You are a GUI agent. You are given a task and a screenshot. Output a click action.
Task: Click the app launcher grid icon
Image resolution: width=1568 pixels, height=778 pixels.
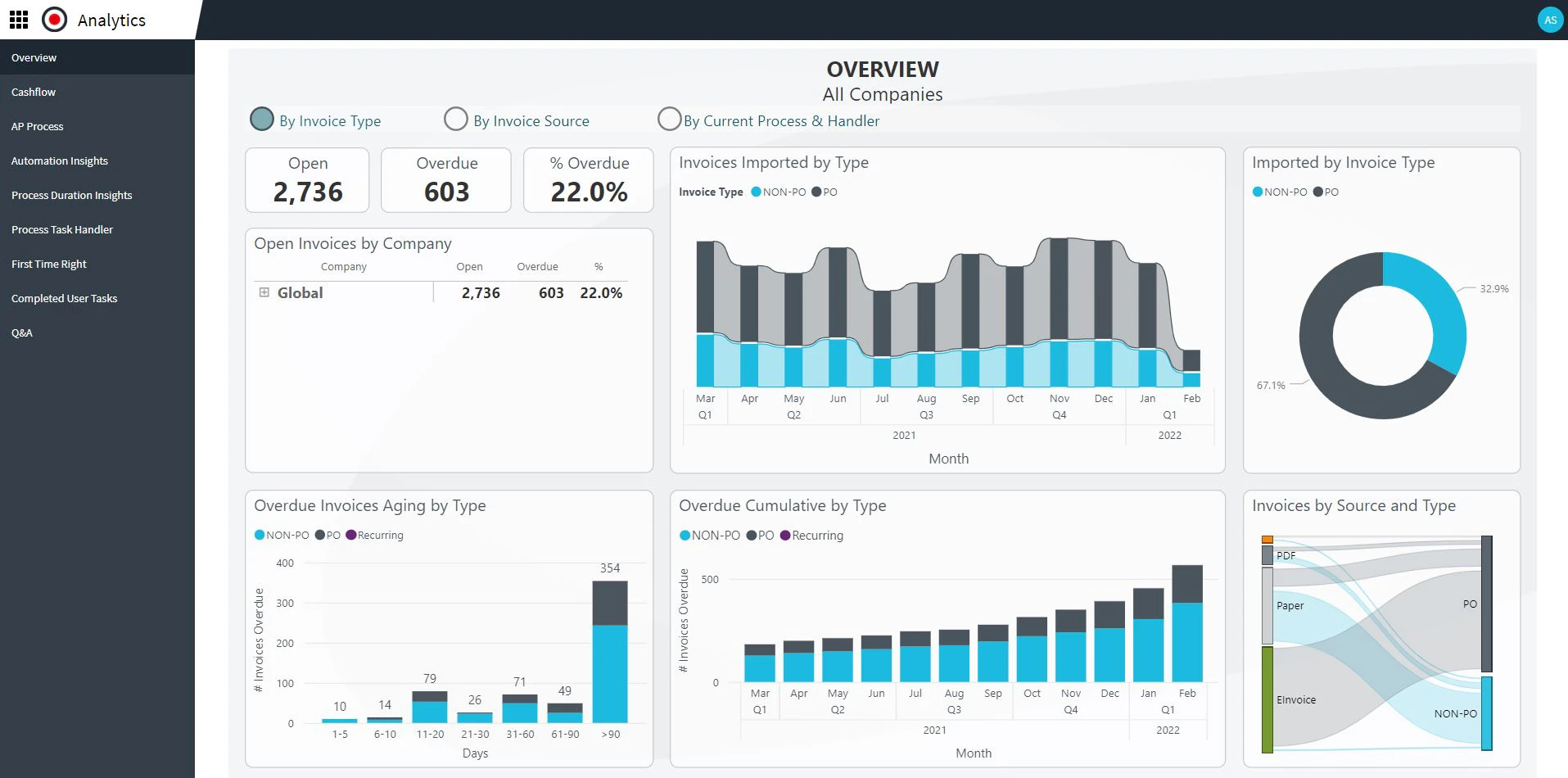click(18, 19)
